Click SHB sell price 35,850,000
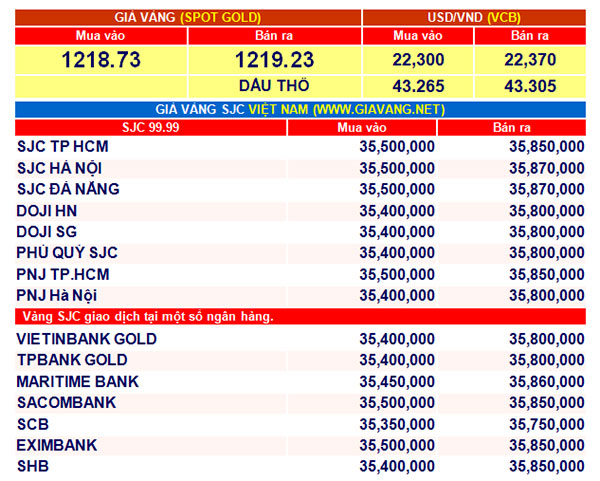The width and height of the screenshot is (600, 481). click(547, 467)
